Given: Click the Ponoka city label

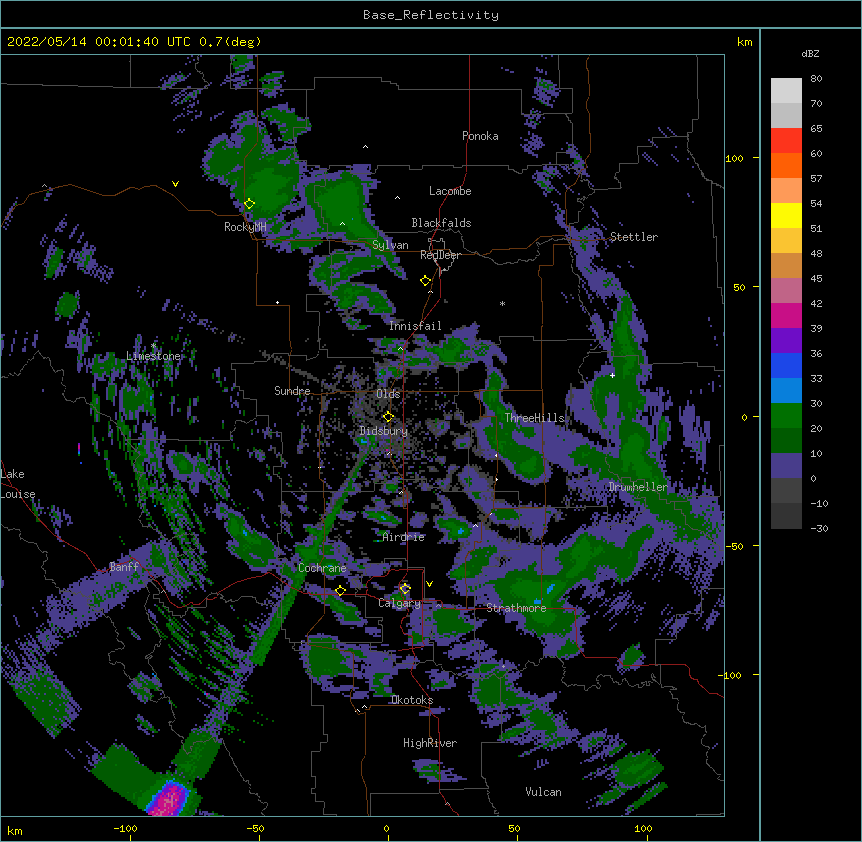Looking at the screenshot, I should click(480, 136).
